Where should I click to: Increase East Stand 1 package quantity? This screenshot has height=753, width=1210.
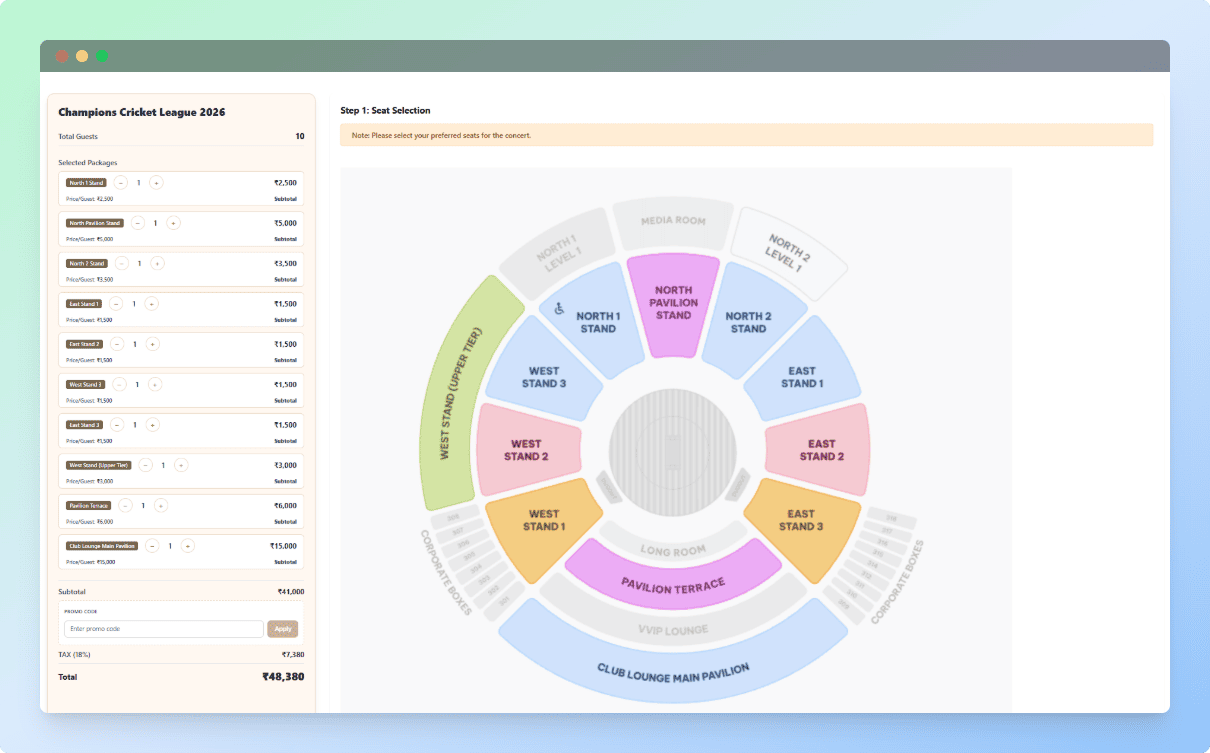152,304
